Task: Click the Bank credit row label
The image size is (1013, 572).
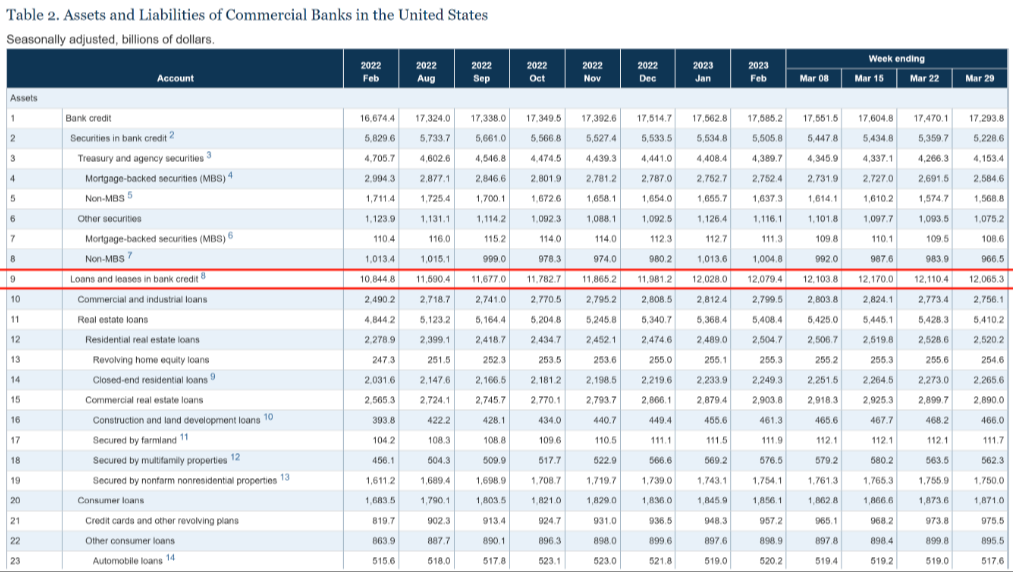Action: click(88, 118)
